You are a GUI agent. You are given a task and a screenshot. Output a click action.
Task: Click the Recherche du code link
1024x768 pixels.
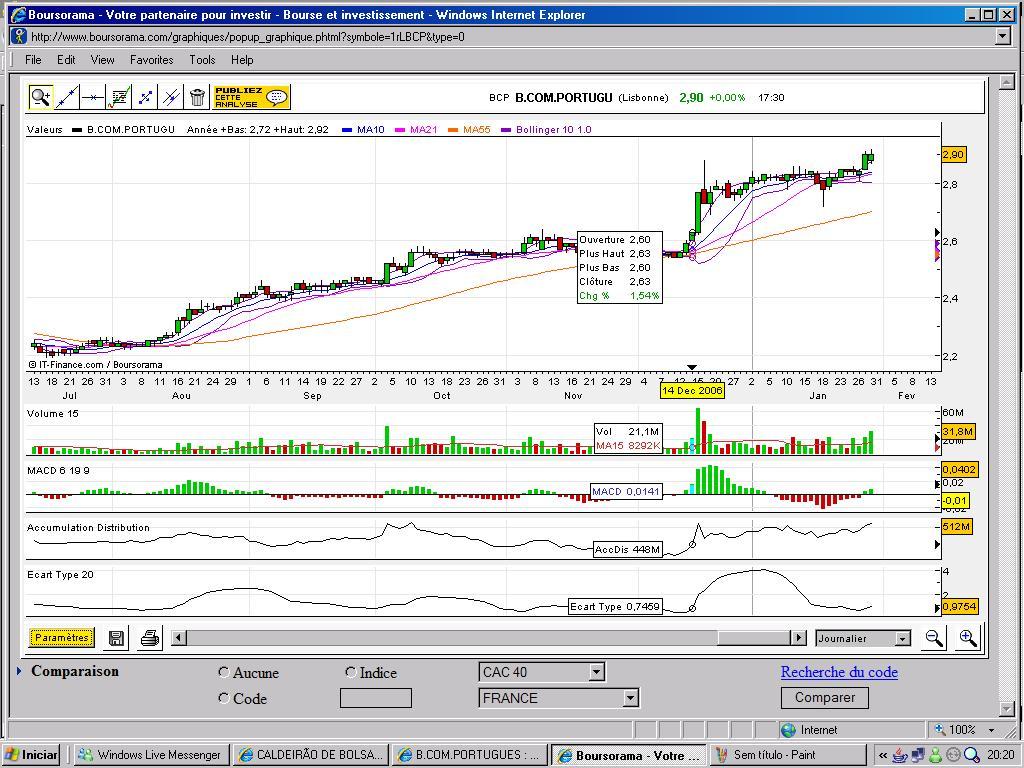pyautogui.click(x=839, y=671)
